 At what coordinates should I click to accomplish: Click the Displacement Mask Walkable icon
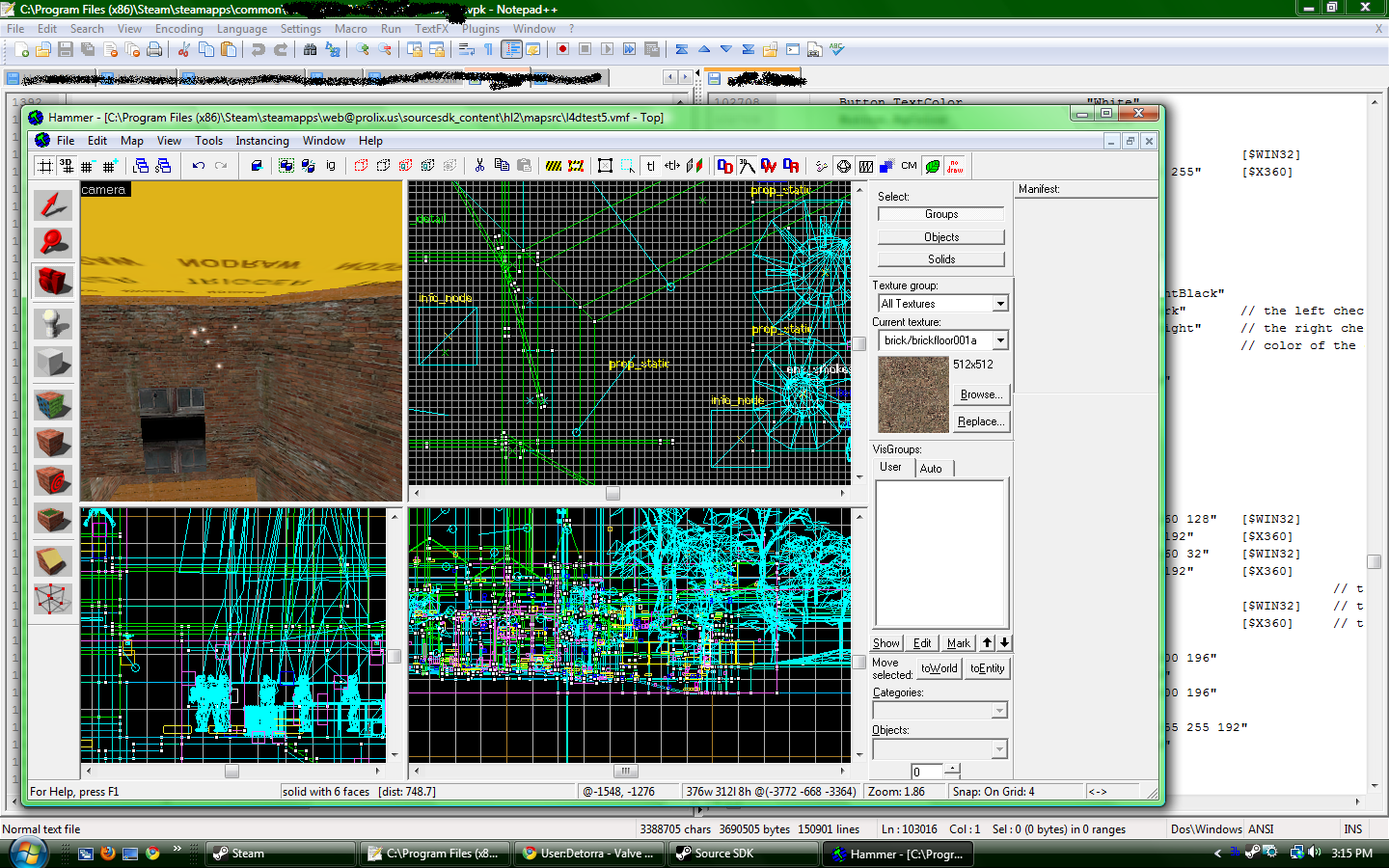[x=769, y=166]
